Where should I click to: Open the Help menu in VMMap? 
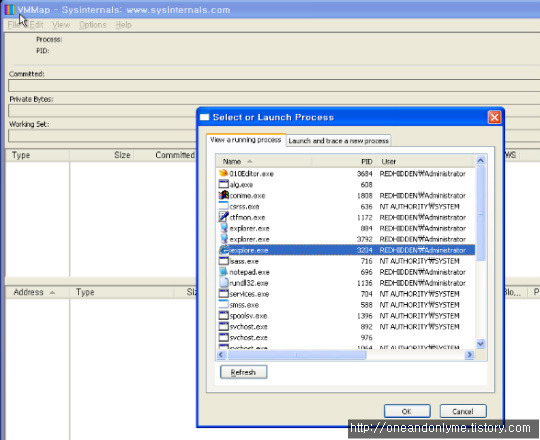pyautogui.click(x=123, y=25)
